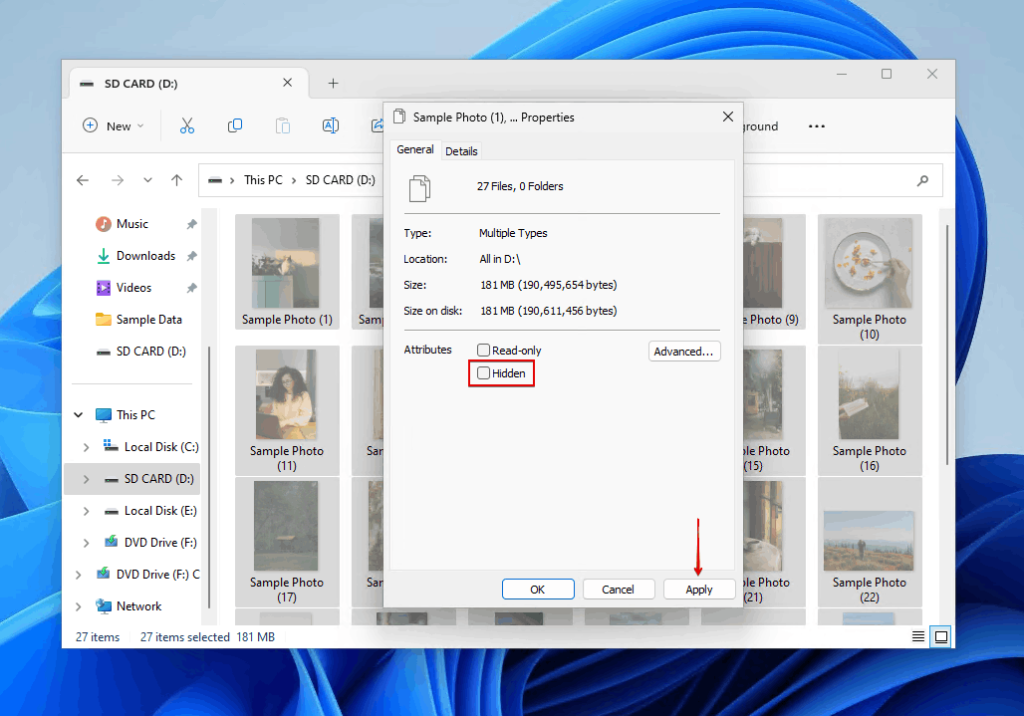This screenshot has height=716, width=1024.
Task: Click the Share icon in the toolbar
Action: 379,126
